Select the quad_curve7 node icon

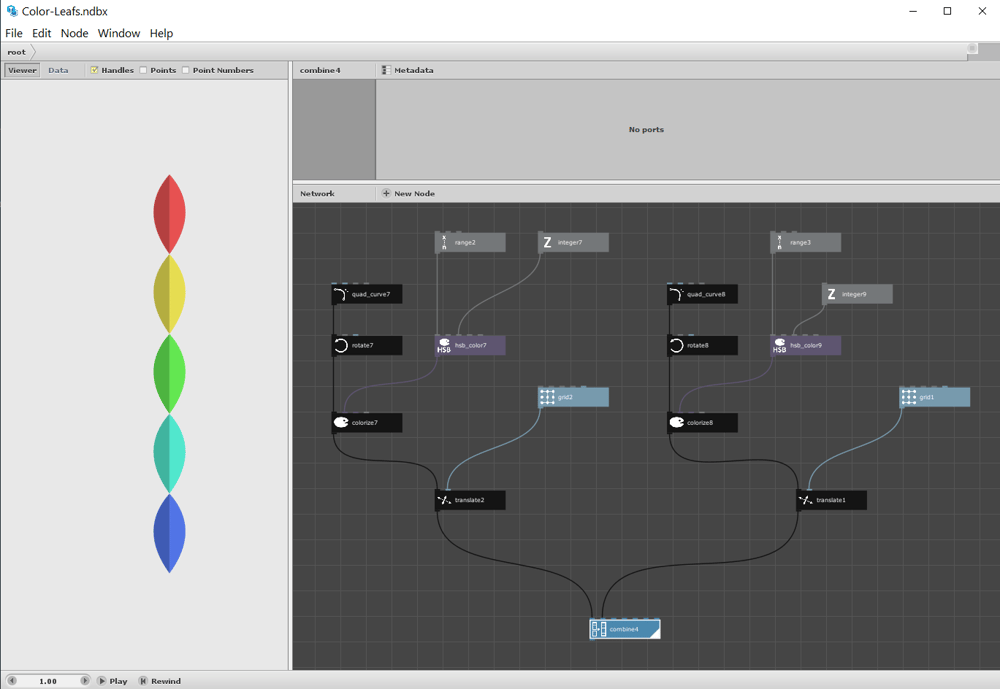point(341,294)
